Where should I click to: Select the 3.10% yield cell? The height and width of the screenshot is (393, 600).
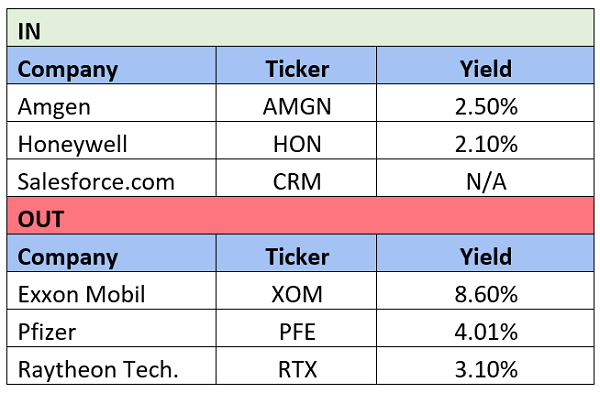(485, 366)
